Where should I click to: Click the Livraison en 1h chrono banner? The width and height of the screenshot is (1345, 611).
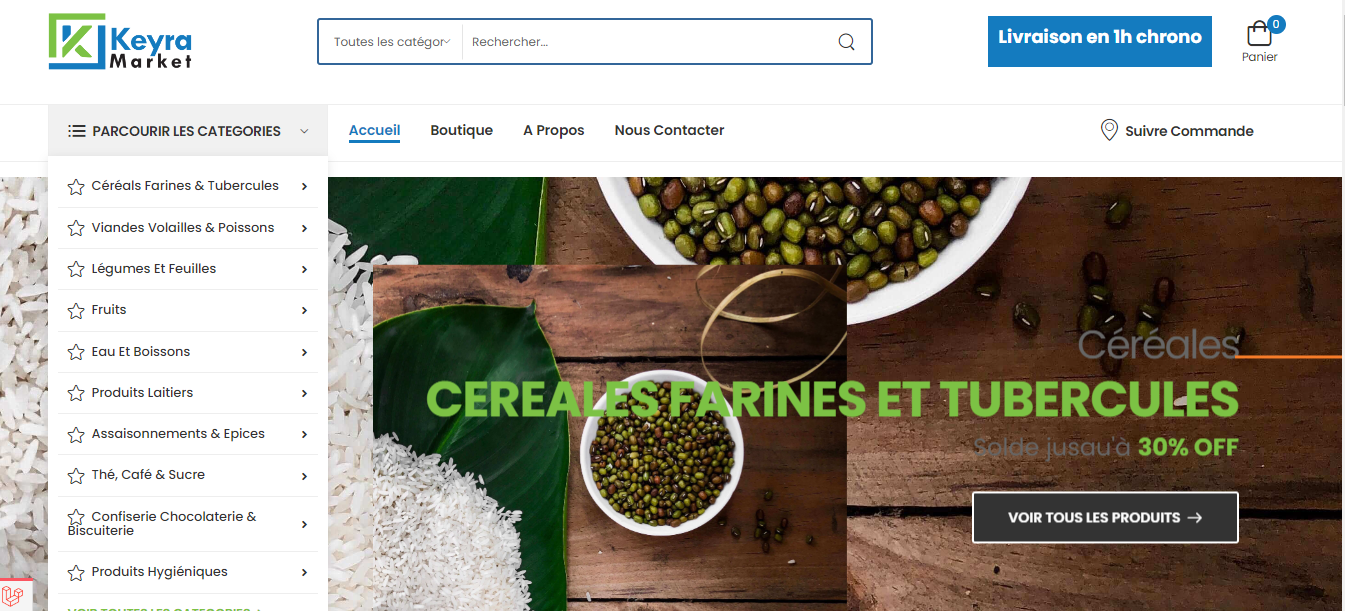pyautogui.click(x=1100, y=41)
